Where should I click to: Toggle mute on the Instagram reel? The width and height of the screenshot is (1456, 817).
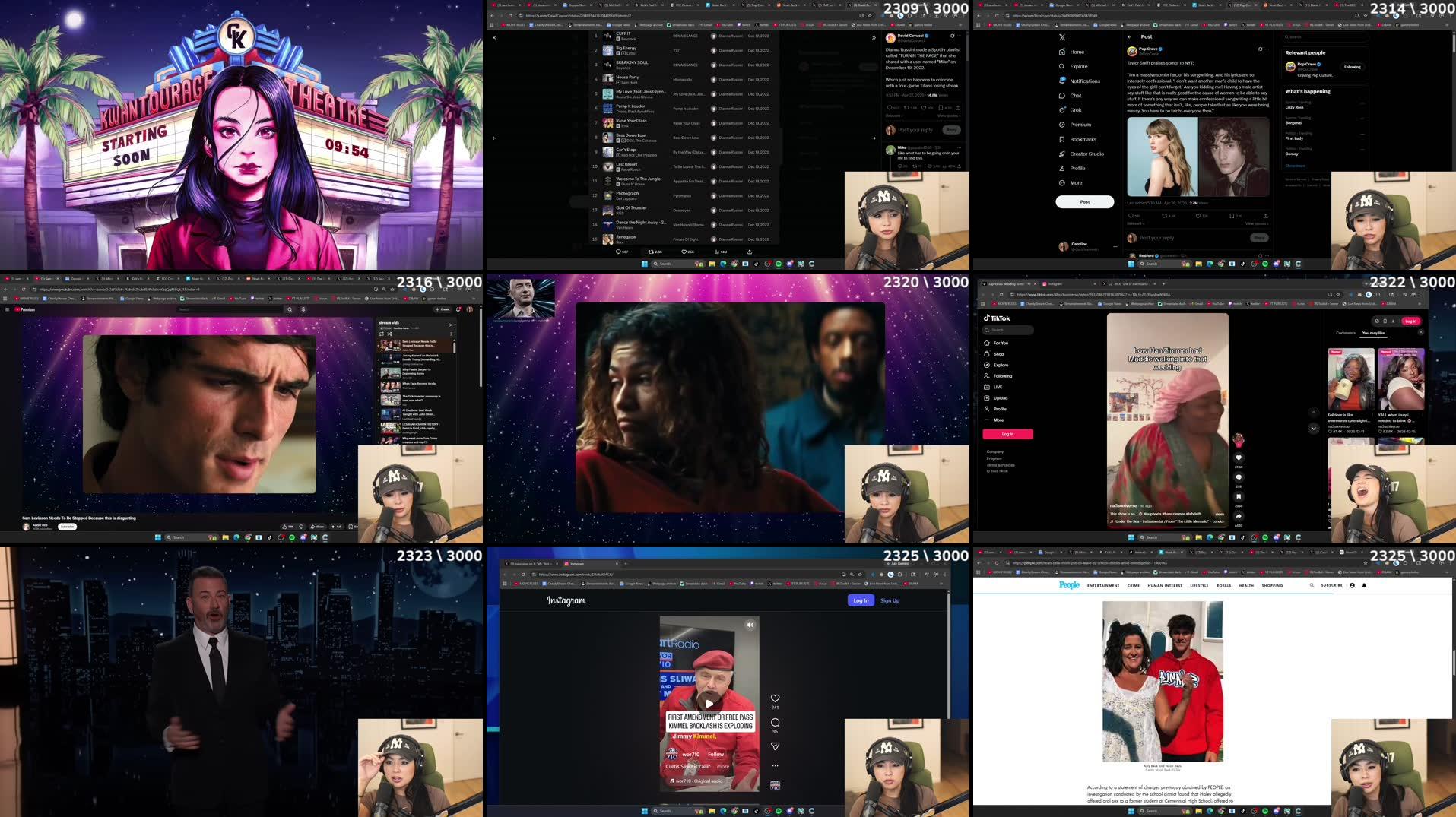pyautogui.click(x=750, y=624)
